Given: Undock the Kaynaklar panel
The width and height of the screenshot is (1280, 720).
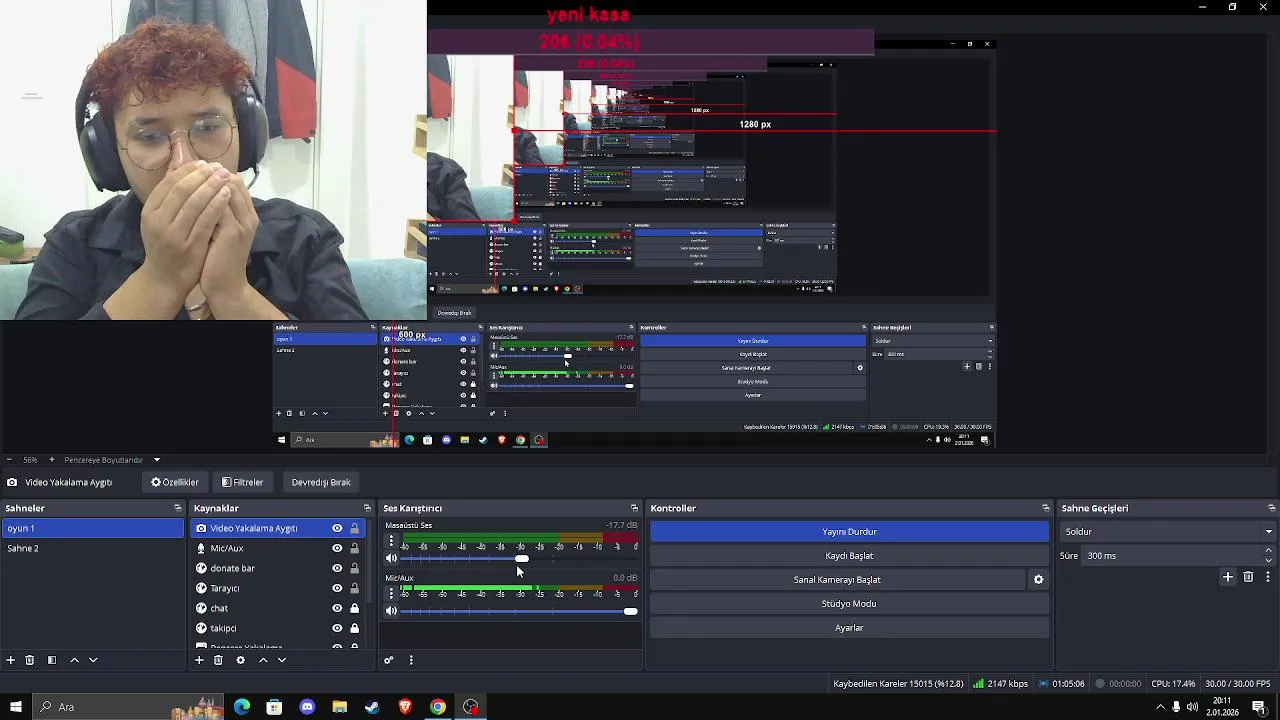Looking at the screenshot, I should tap(369, 508).
